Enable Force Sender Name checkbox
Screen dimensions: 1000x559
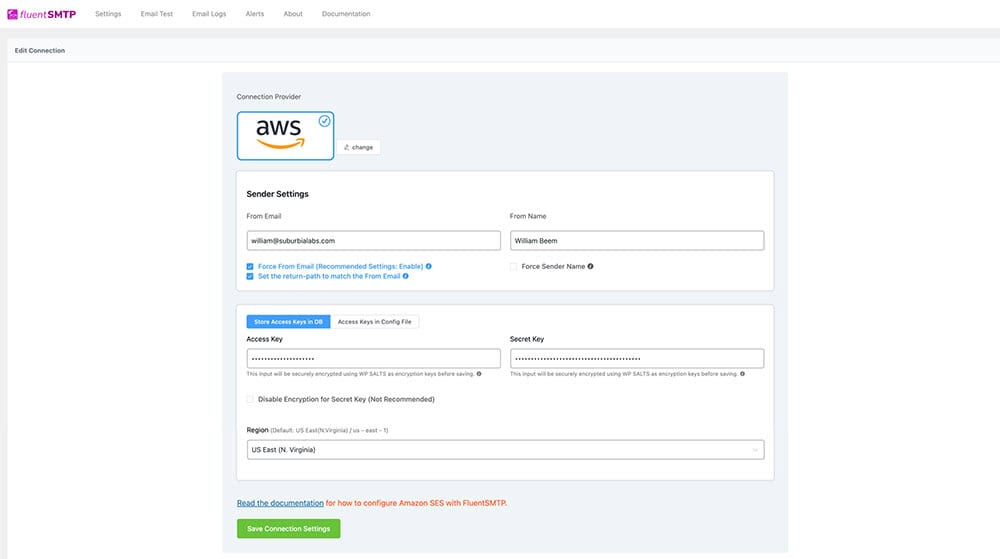click(x=513, y=266)
